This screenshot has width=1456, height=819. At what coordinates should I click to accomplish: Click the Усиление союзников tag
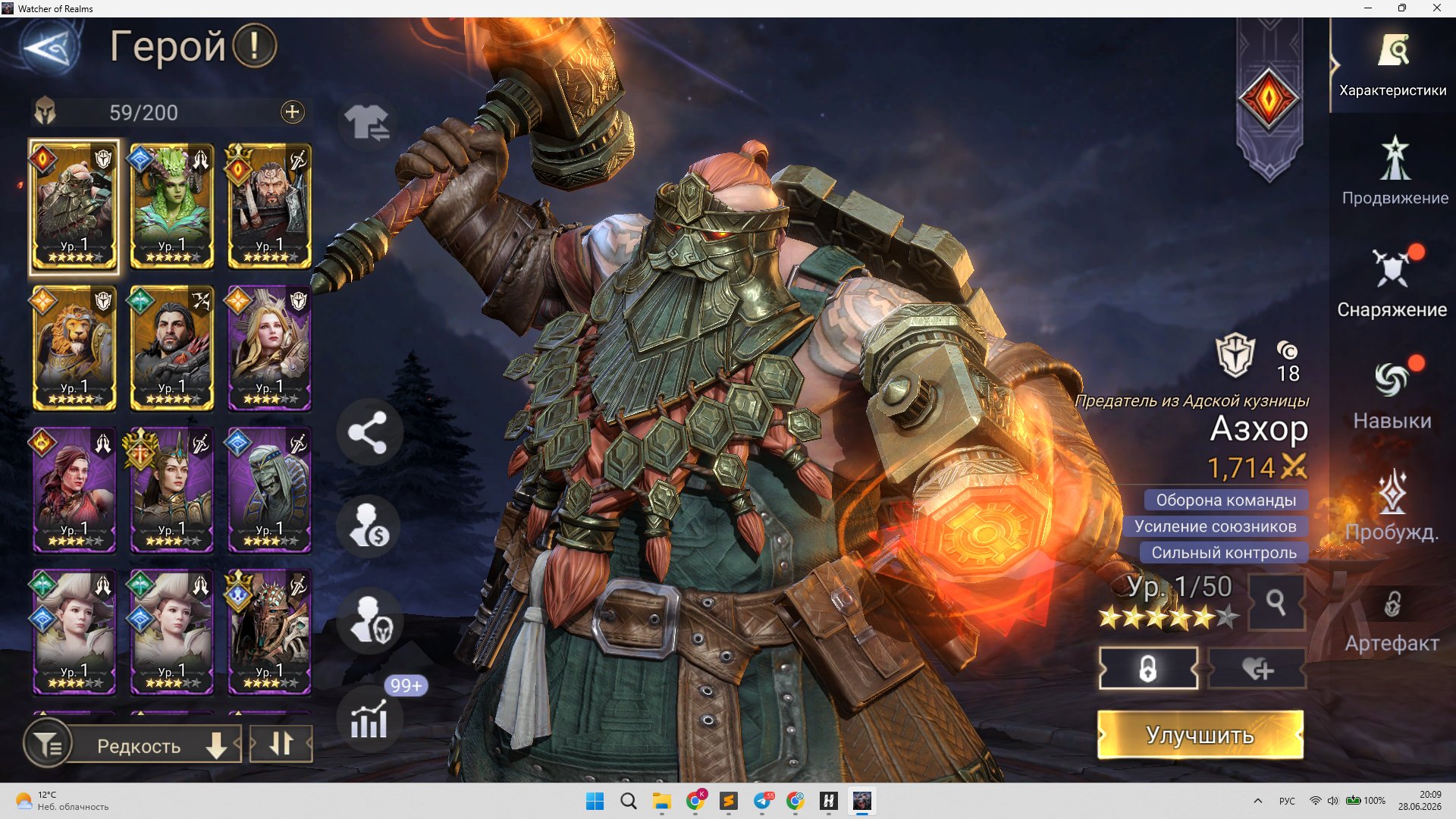(x=1215, y=526)
